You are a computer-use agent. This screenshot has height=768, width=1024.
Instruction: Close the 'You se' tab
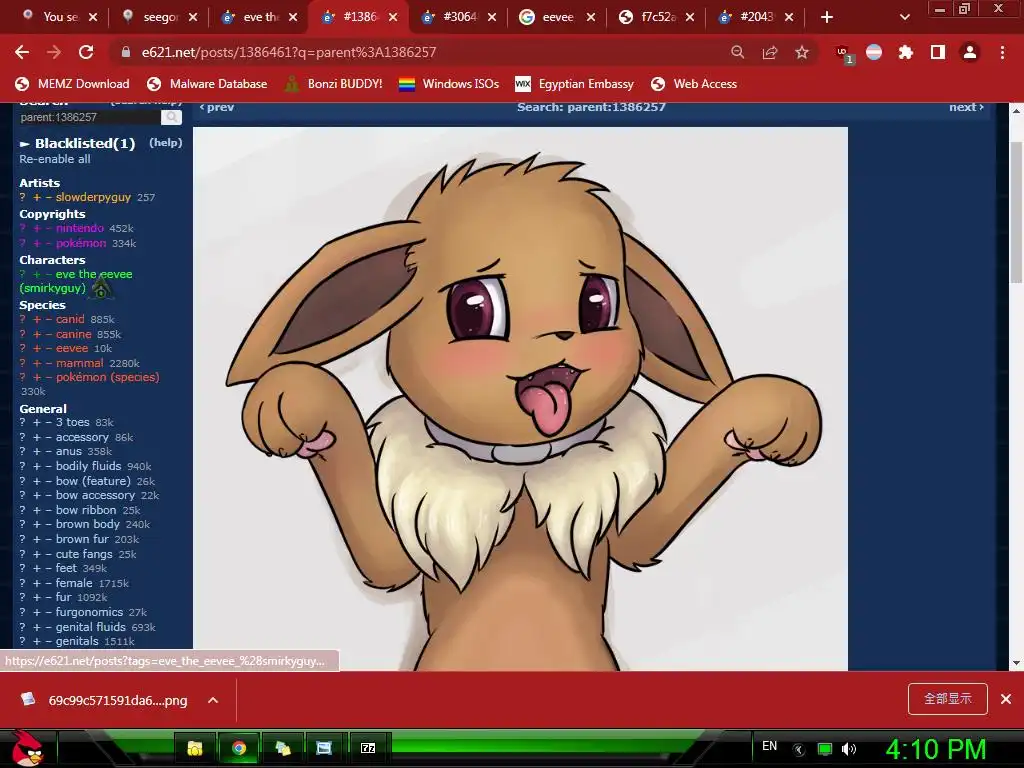pyautogui.click(x=93, y=18)
